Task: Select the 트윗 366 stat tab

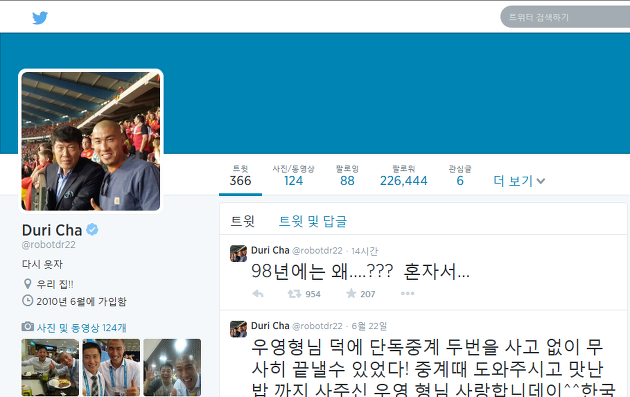Action: pyautogui.click(x=240, y=176)
